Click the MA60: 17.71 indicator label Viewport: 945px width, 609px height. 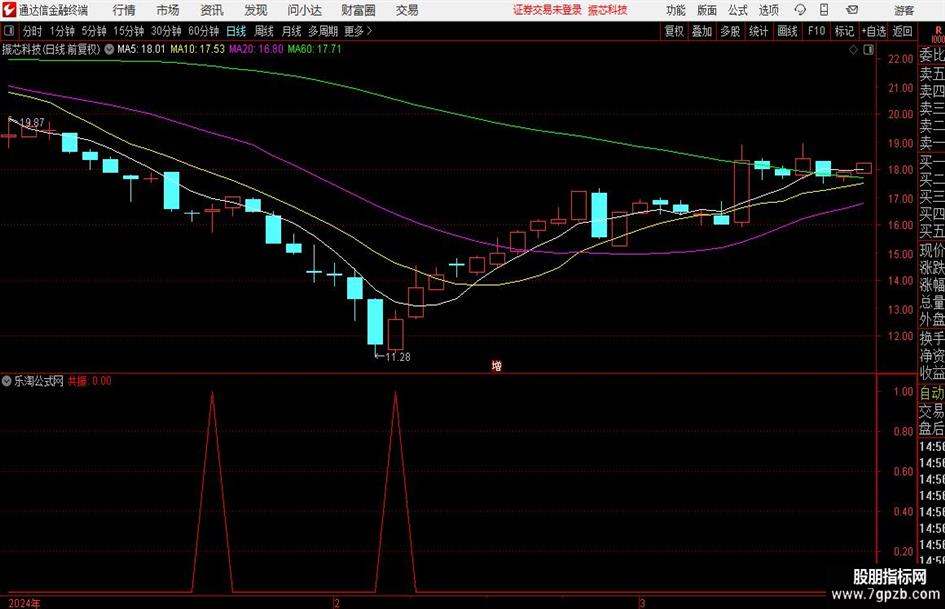[x=314, y=49]
